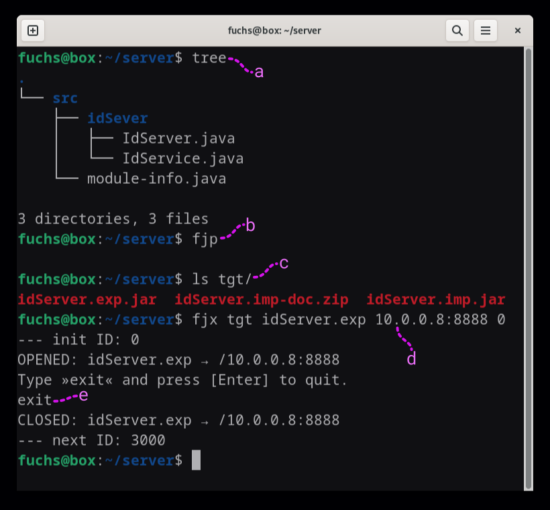550x510 pixels.
Task: Click the cursor block at the last prompt
Action: [196, 460]
